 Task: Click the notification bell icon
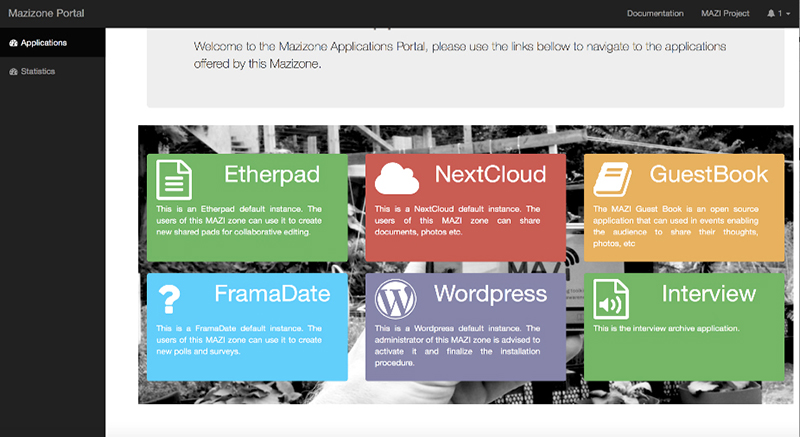point(771,14)
